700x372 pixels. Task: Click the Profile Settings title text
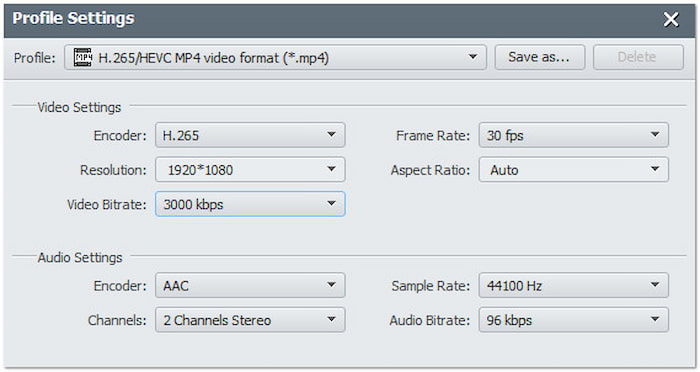pyautogui.click(x=73, y=18)
